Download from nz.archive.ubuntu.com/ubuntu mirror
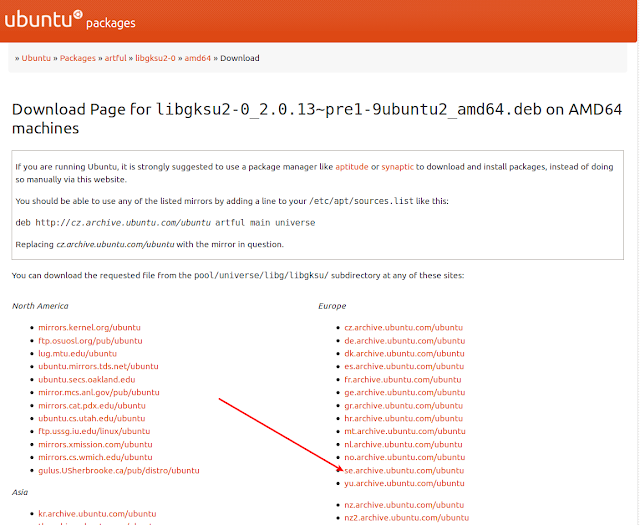The width and height of the screenshot is (640, 525). [x=404, y=505]
